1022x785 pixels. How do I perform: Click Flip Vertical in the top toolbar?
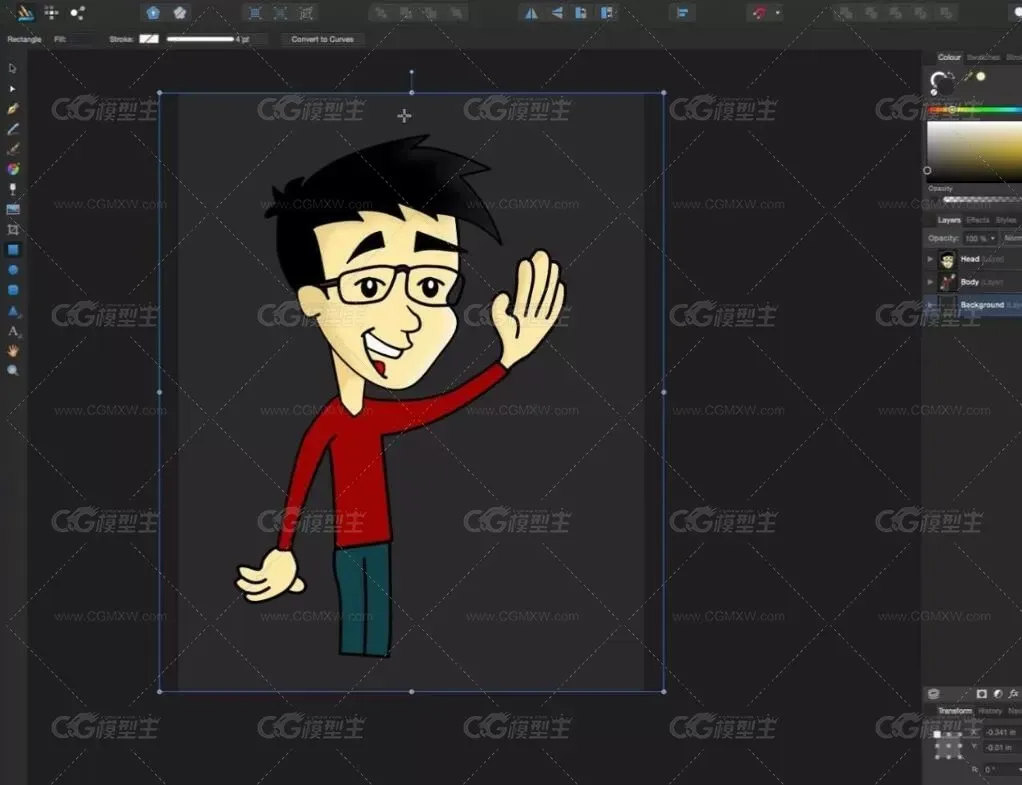click(556, 12)
